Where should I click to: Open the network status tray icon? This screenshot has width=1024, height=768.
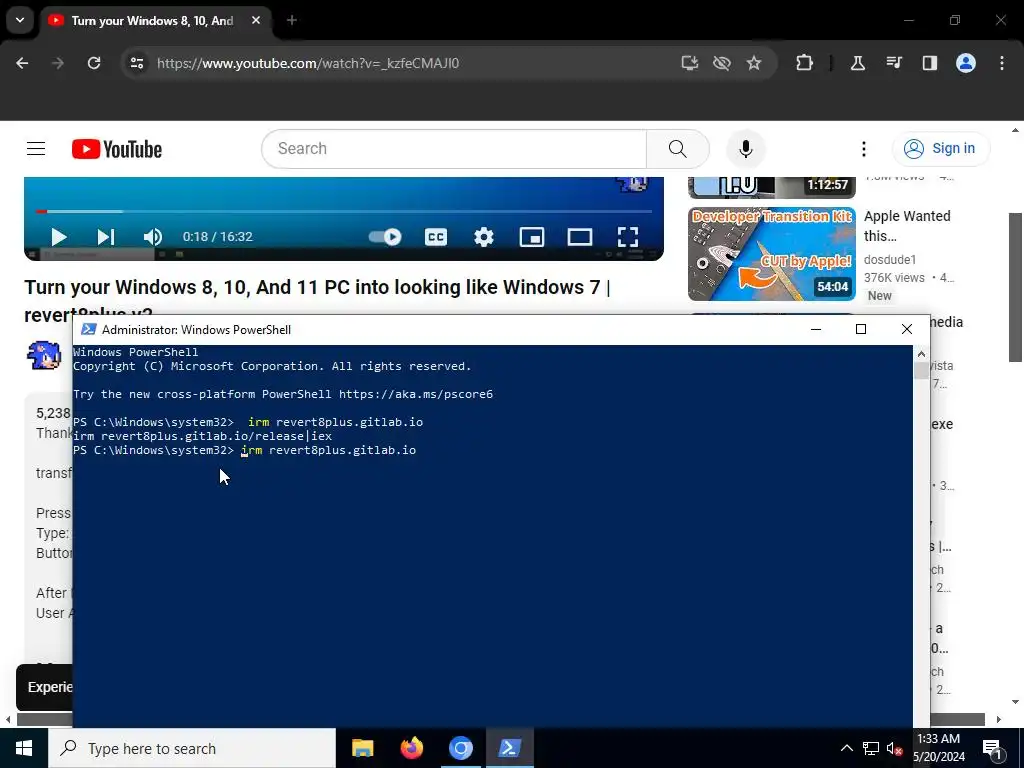click(x=871, y=748)
